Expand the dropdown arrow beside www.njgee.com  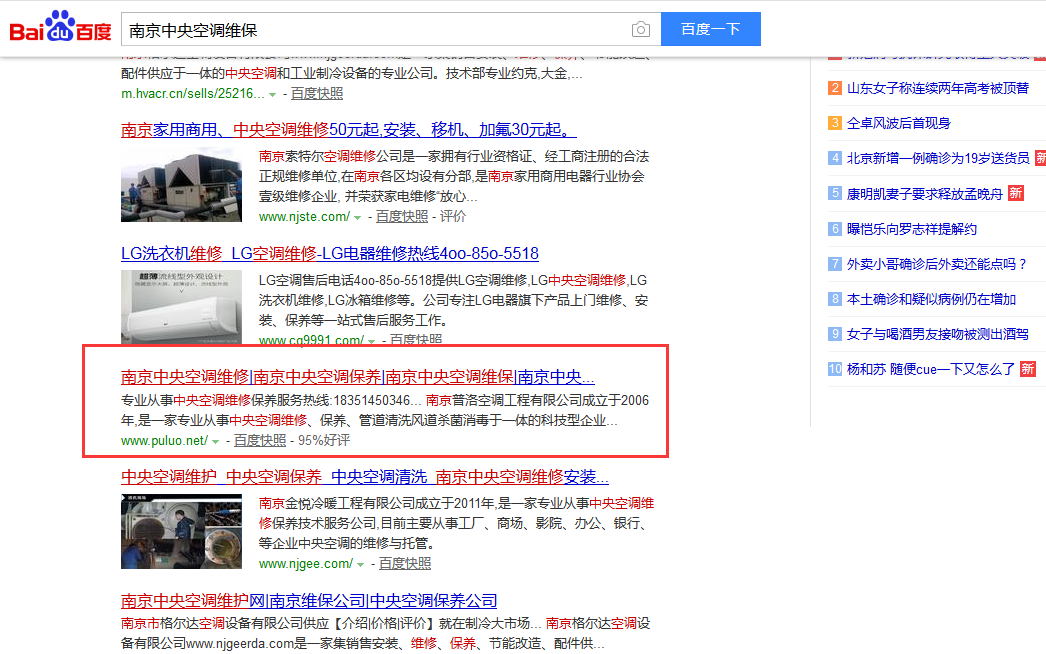coord(360,565)
